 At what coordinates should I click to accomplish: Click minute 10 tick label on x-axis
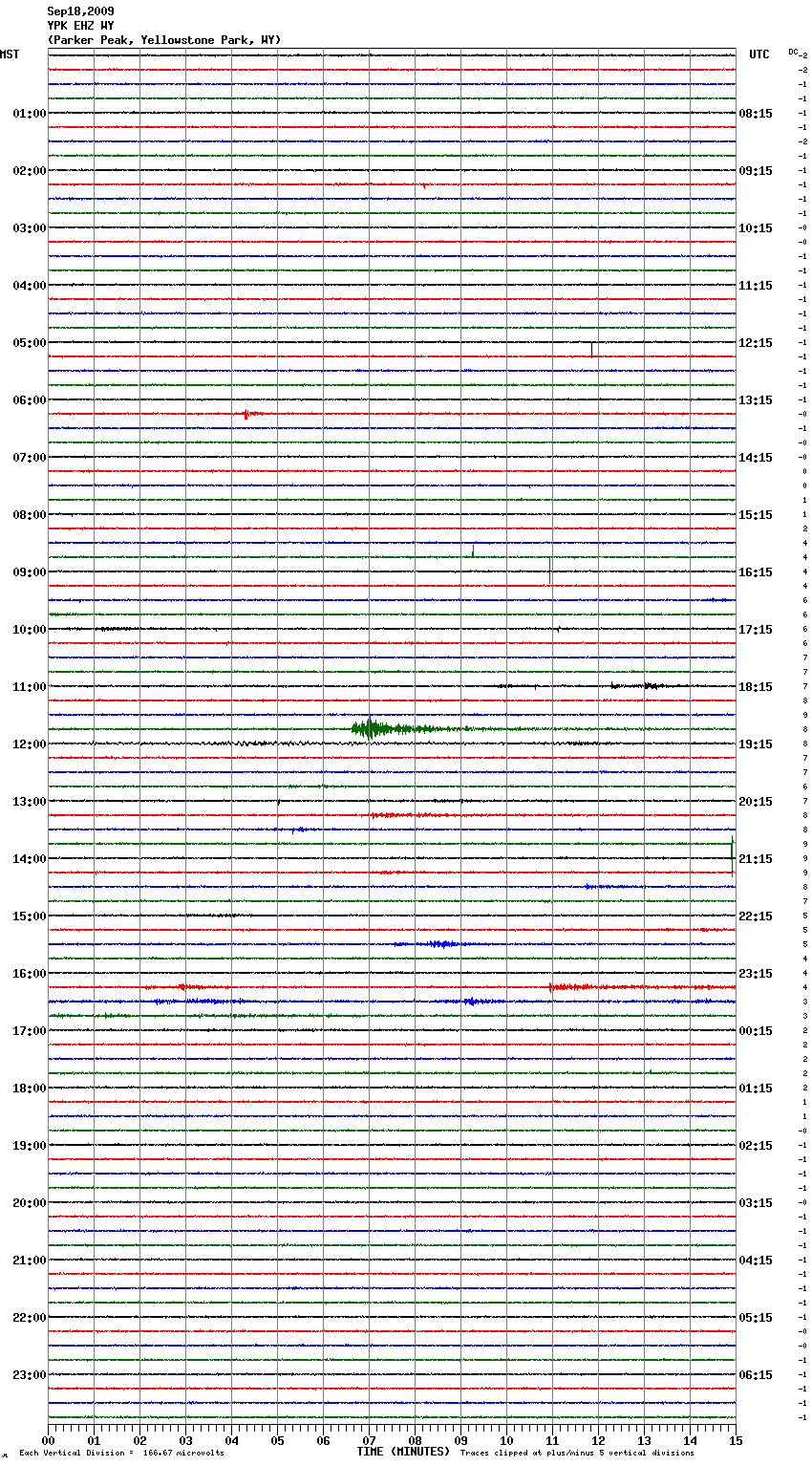[506, 1440]
